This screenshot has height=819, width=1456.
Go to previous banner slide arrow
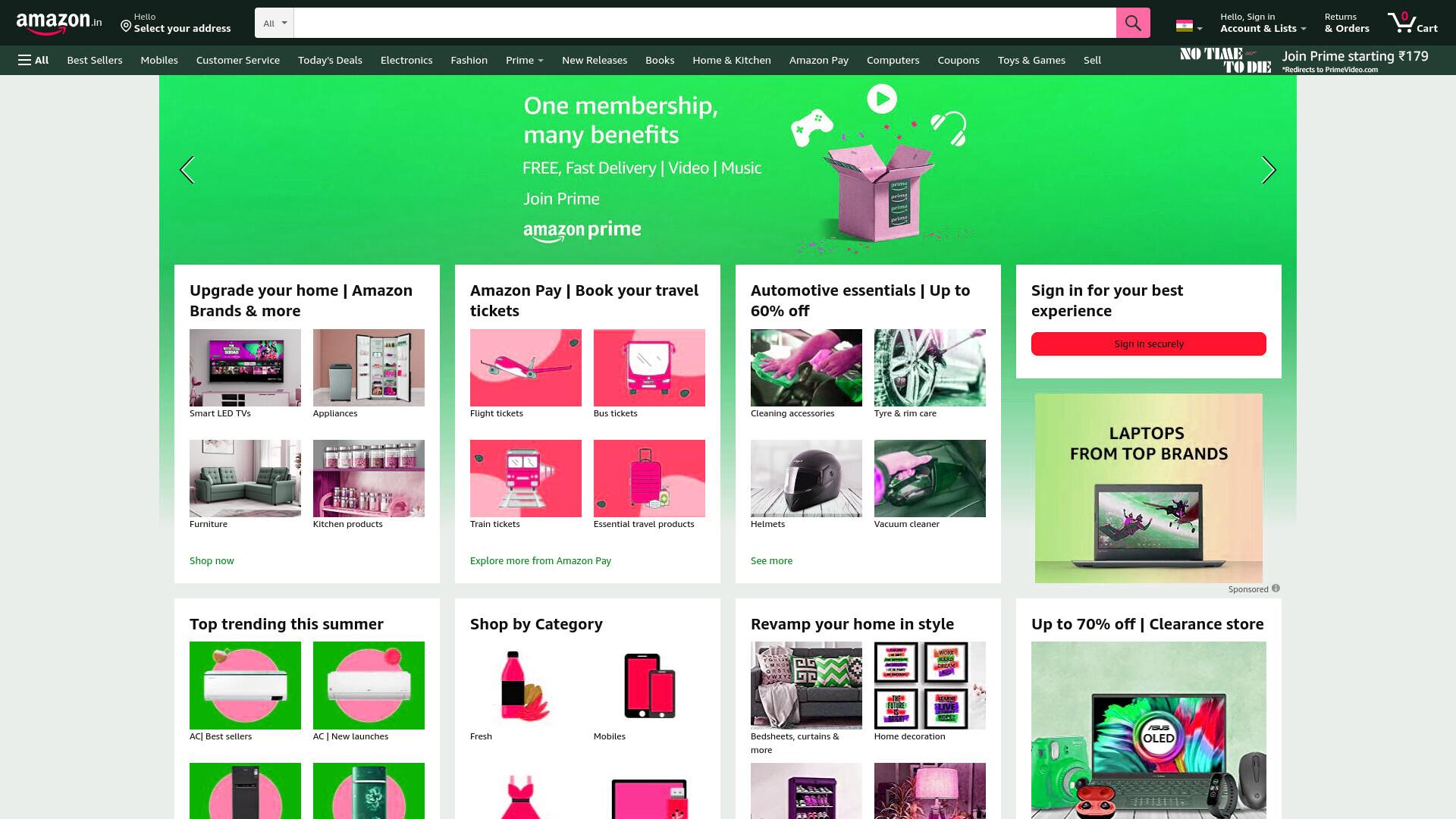[187, 170]
